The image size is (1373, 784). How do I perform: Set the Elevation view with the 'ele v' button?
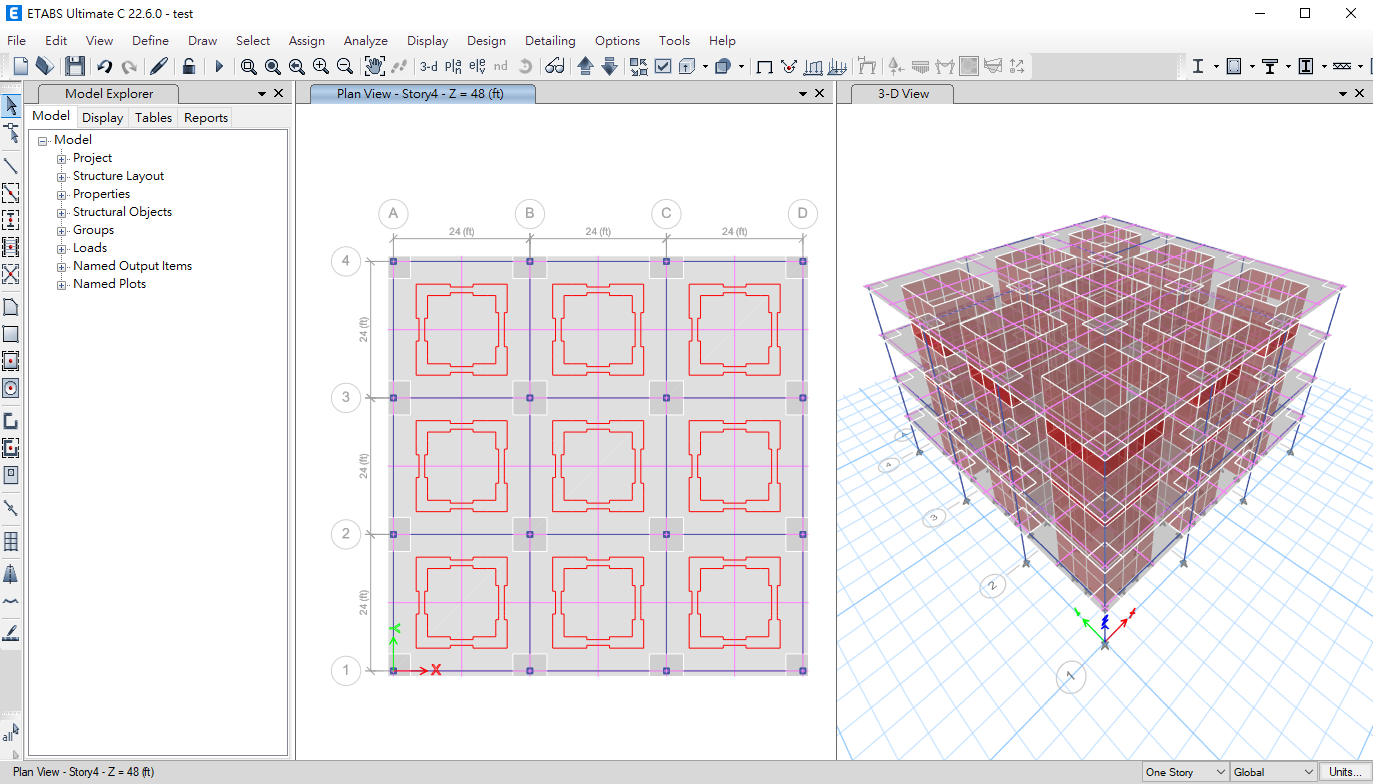point(477,66)
